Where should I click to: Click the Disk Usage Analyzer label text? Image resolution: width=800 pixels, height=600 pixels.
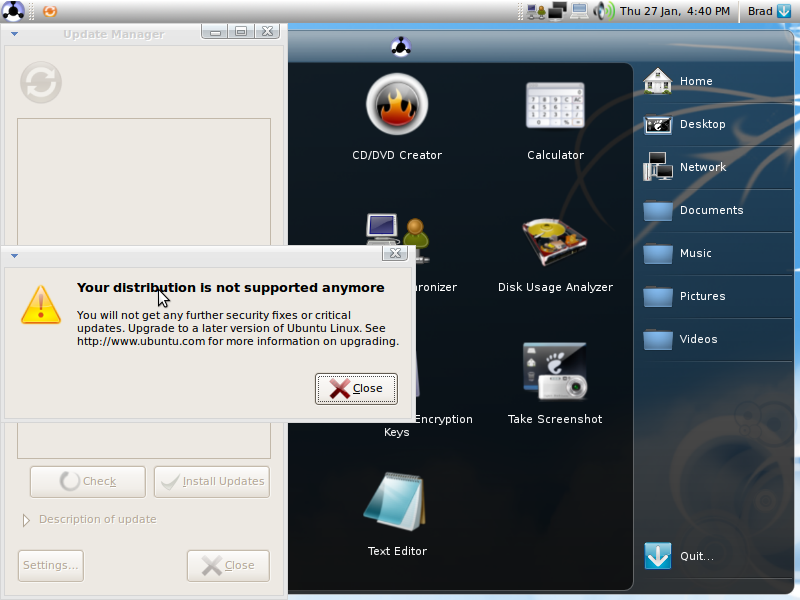555,287
